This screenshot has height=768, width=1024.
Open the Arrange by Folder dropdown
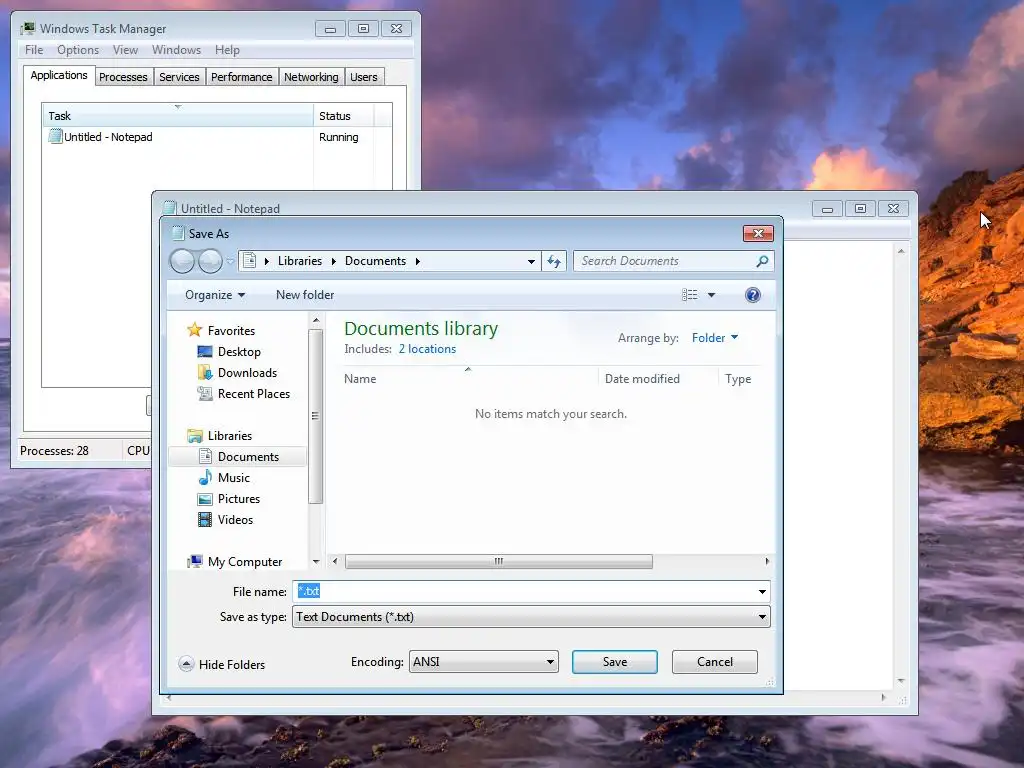click(x=714, y=338)
